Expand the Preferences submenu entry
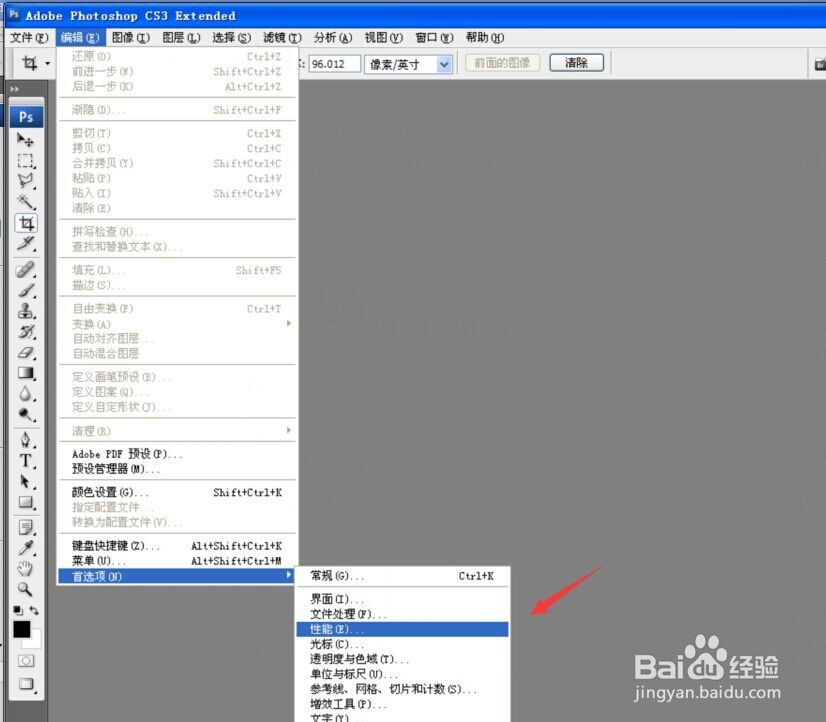Image resolution: width=826 pixels, height=722 pixels. point(176,576)
